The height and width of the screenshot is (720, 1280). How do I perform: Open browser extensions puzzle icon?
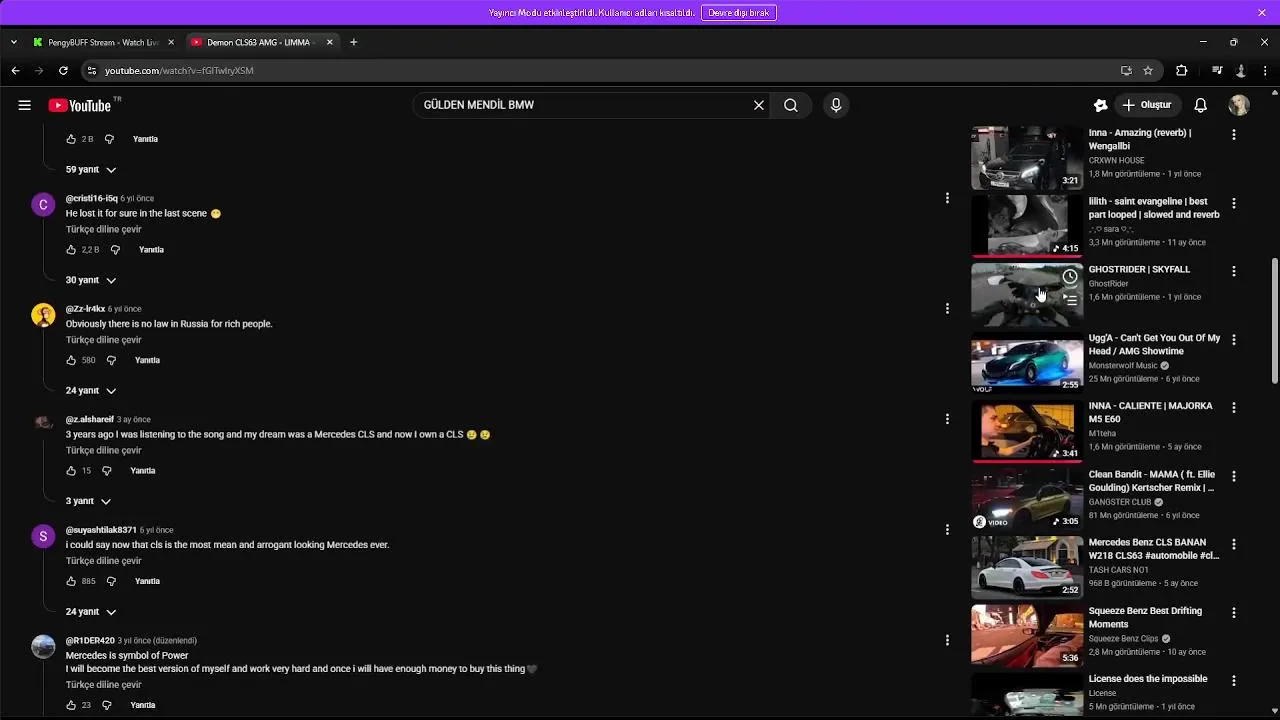[x=1182, y=71]
